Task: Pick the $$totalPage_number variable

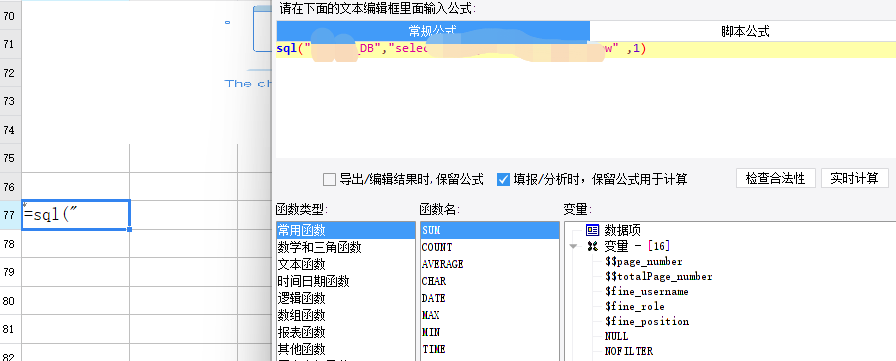Action: point(658,276)
